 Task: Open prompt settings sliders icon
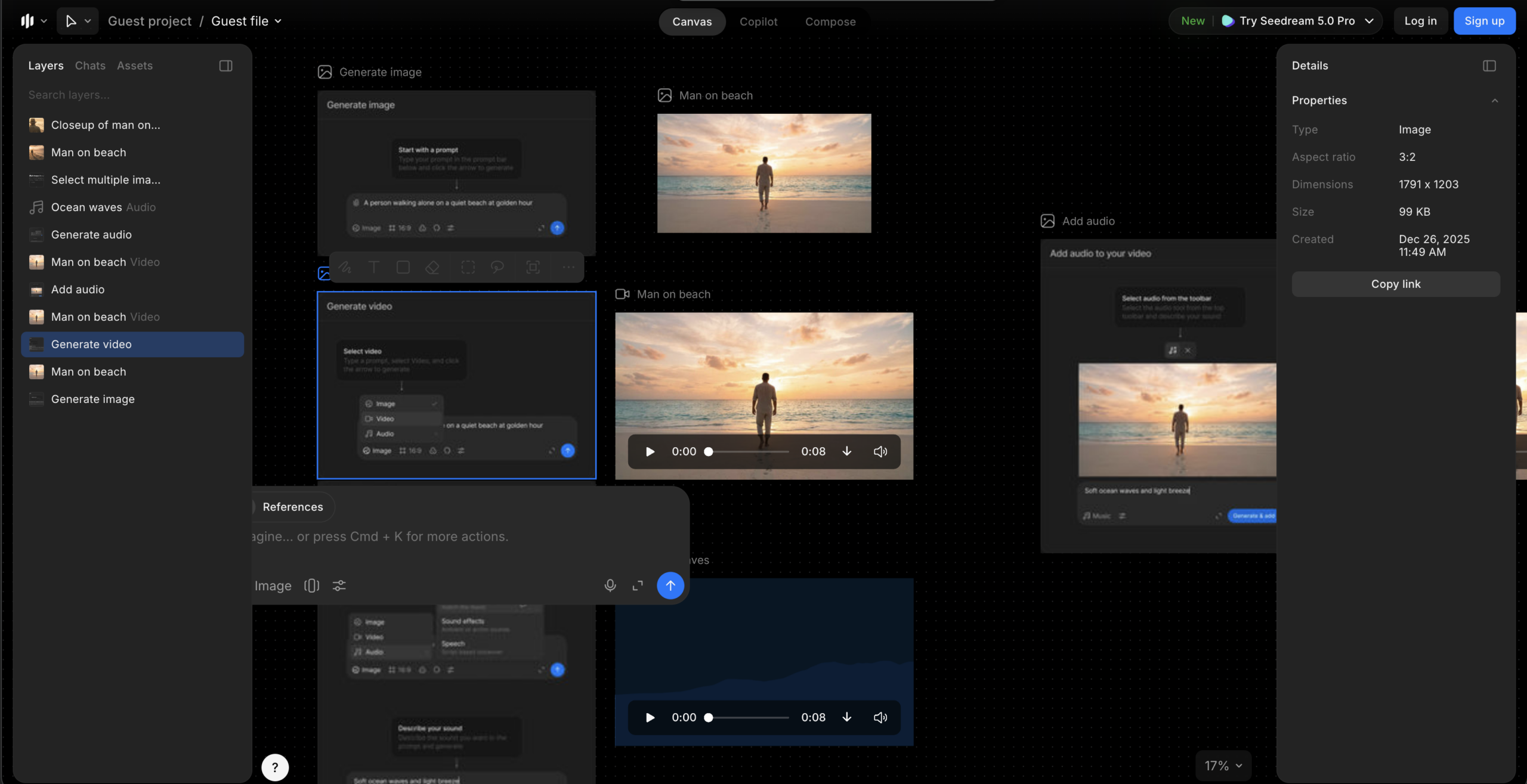[339, 585]
